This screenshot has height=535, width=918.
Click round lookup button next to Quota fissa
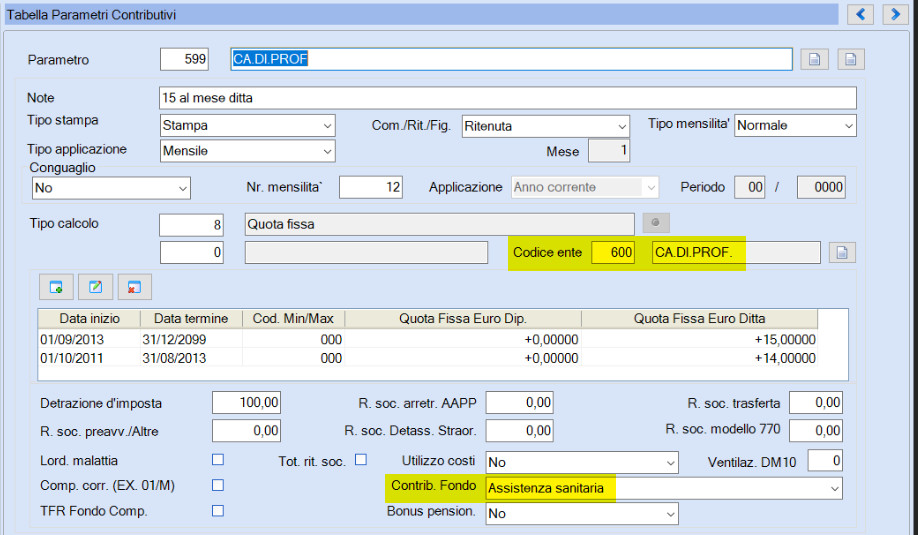point(656,223)
